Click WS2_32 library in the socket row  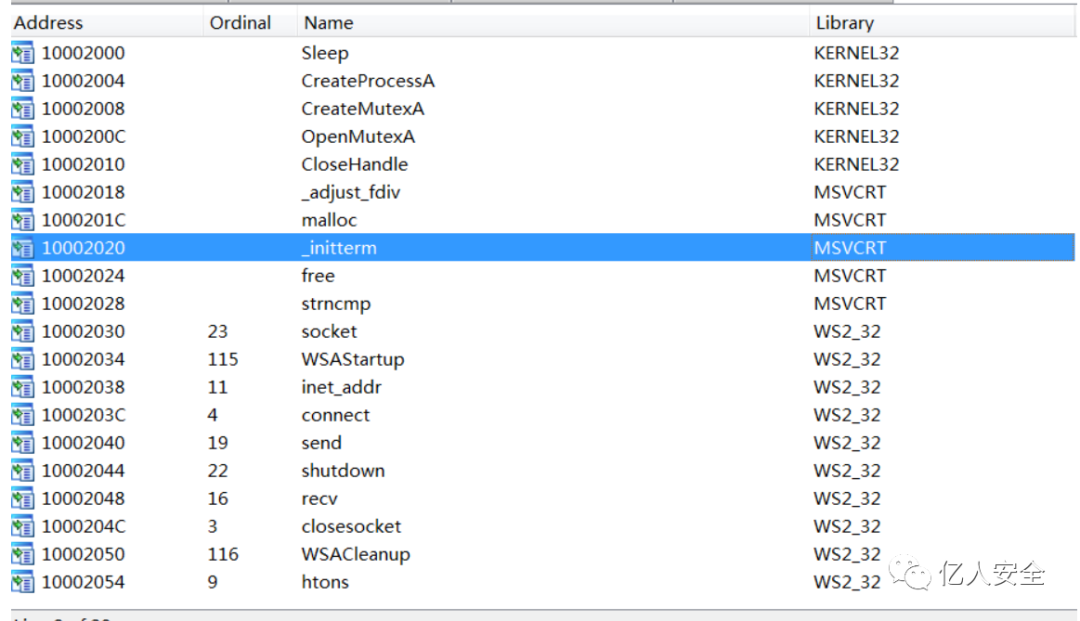847,331
